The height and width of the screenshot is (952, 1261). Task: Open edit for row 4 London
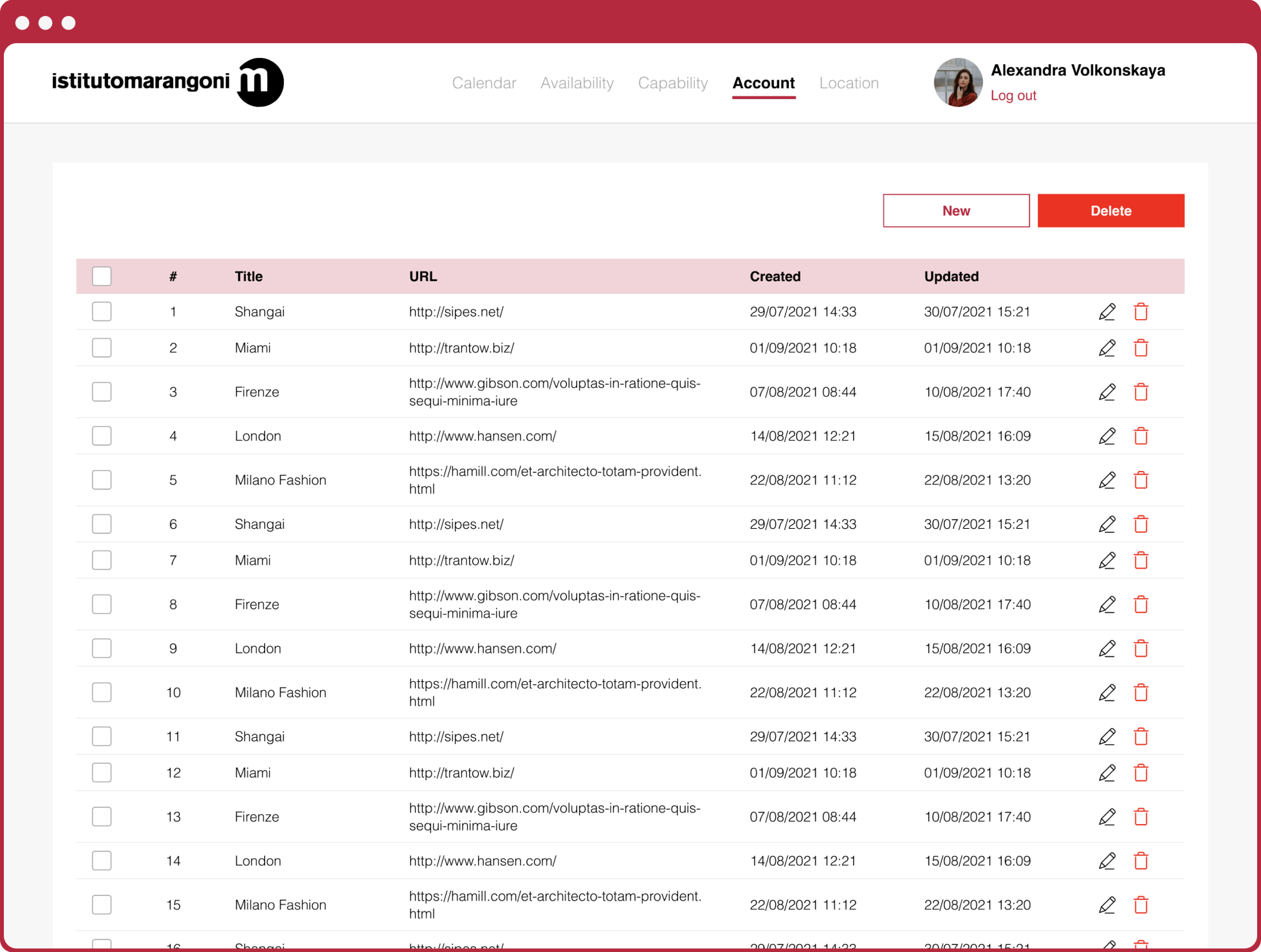tap(1107, 436)
